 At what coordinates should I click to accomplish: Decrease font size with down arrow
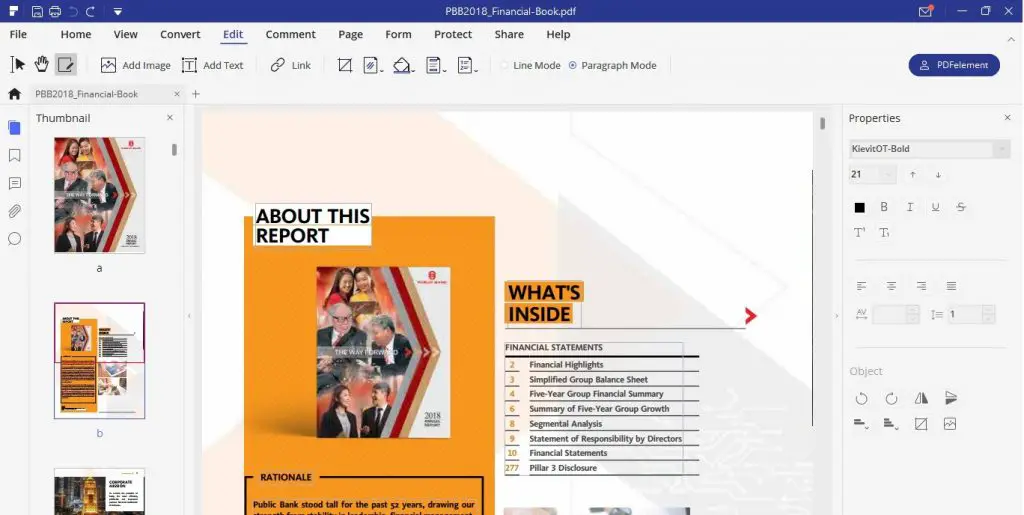pos(938,174)
